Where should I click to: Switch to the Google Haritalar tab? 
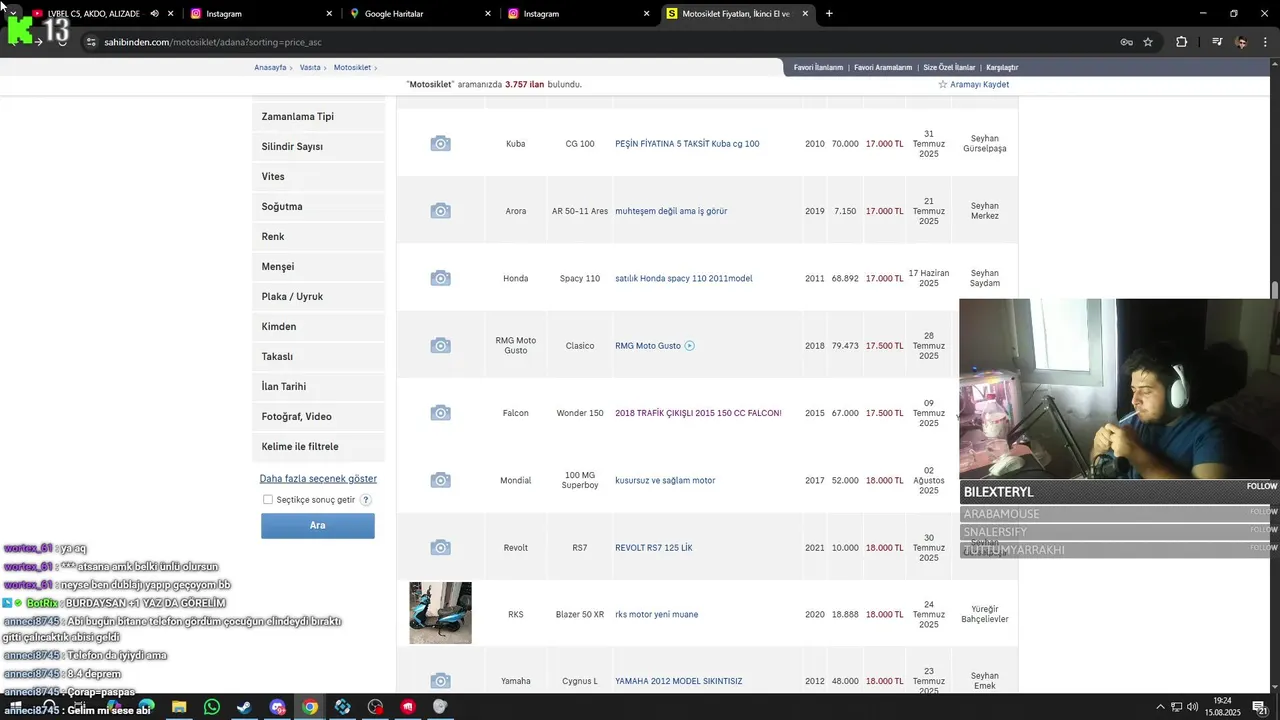[420, 14]
